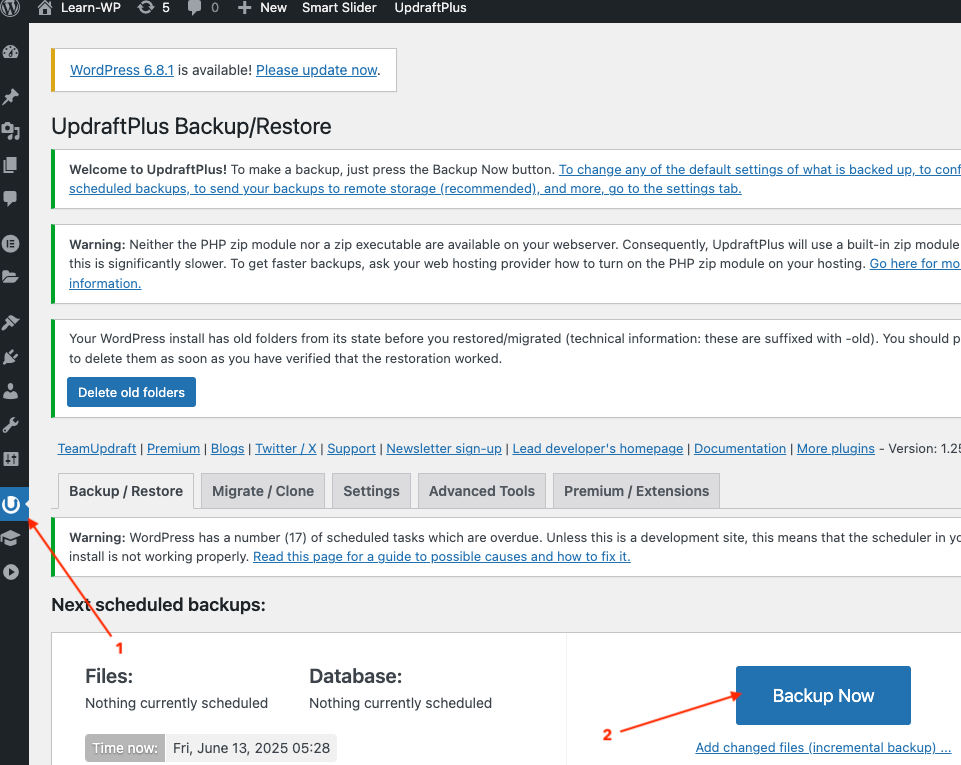Open Templates folder sidebar icon
Screen dimensions: 961x765
point(11,277)
